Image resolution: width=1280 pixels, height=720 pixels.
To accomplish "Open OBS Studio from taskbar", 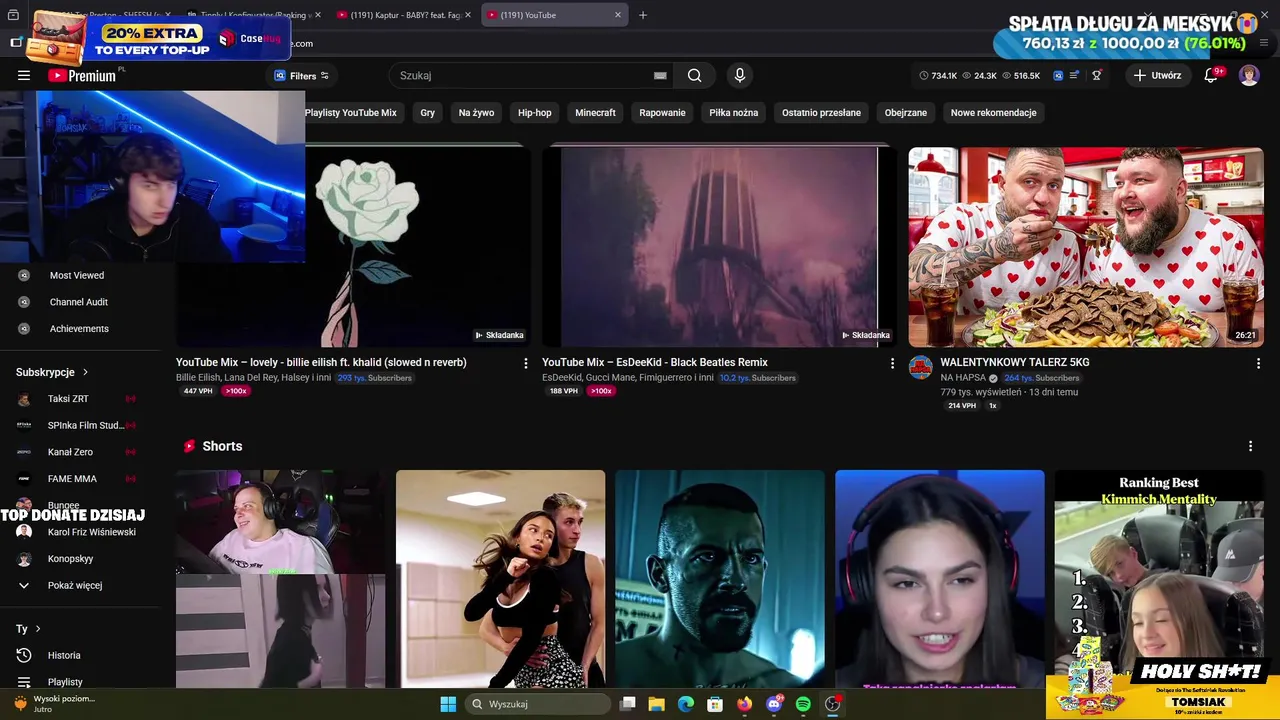I will (832, 704).
